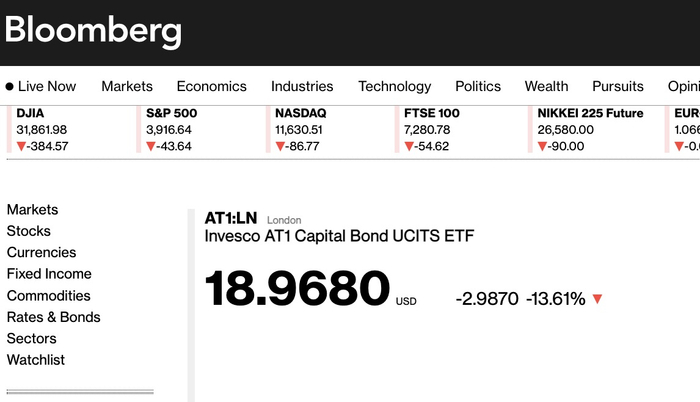Click the red down arrow under S&P 500
Screen dimensions: 700x402
151,147
